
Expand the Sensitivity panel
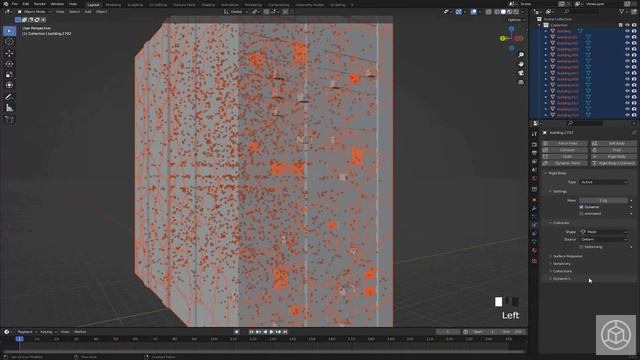tap(562, 264)
